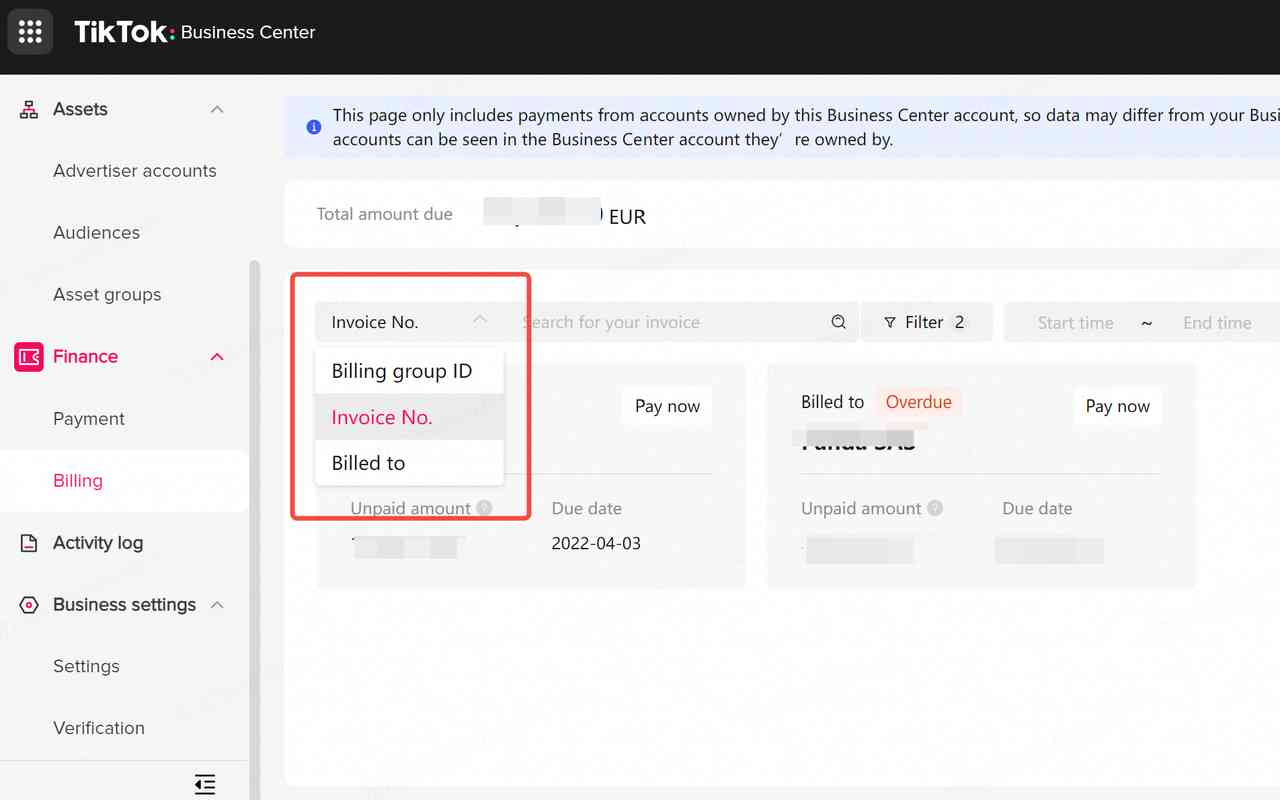The height and width of the screenshot is (800, 1280).
Task: Go to the Payment page in the sidebar
Action: click(88, 418)
